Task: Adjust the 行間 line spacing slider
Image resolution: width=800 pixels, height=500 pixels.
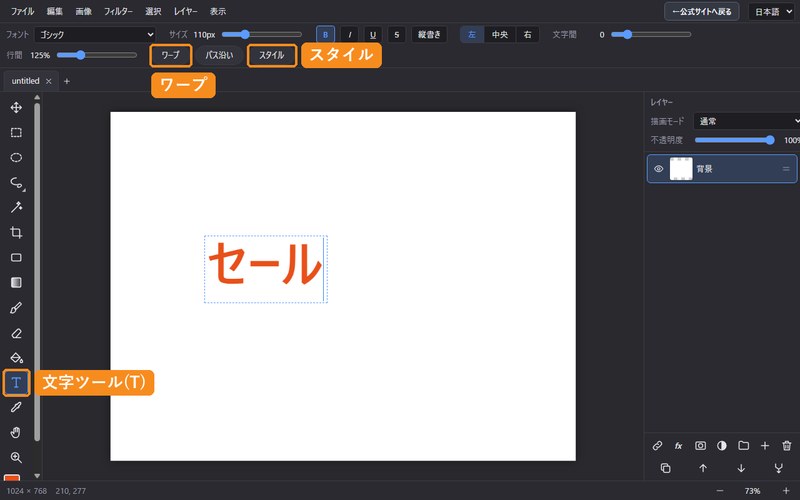Action: click(97, 55)
